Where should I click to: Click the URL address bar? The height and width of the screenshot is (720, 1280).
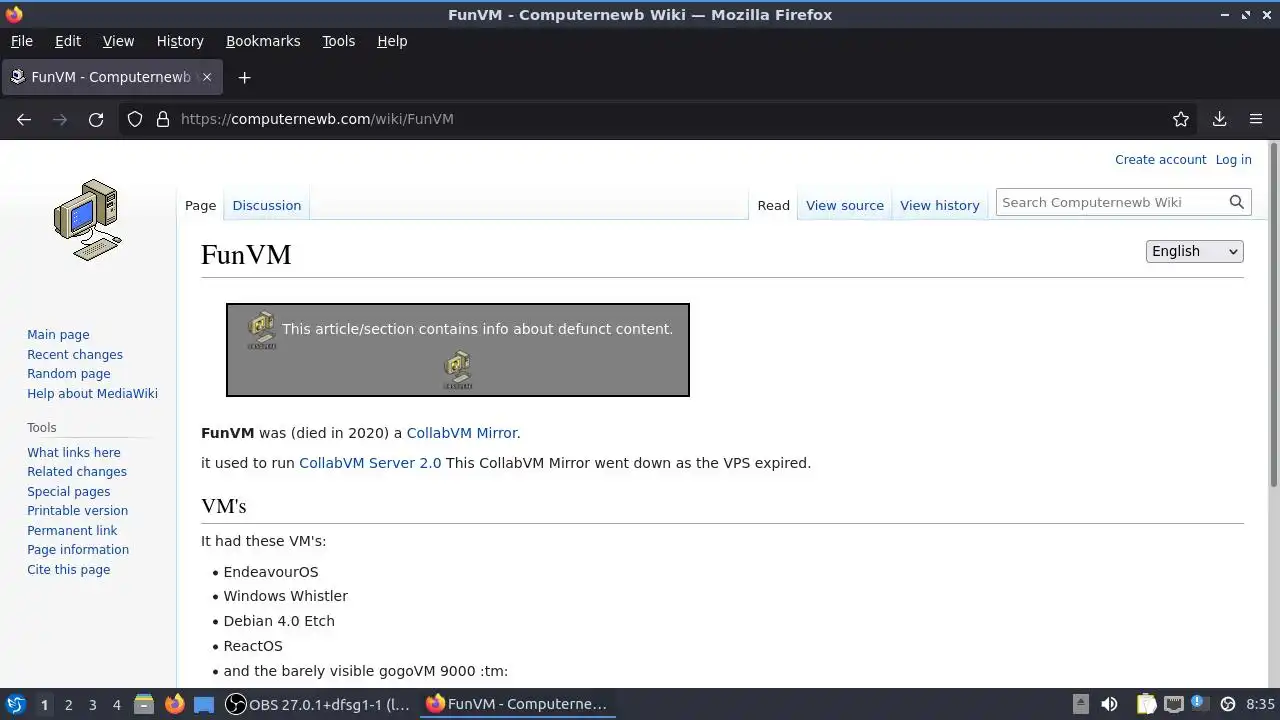(660, 119)
